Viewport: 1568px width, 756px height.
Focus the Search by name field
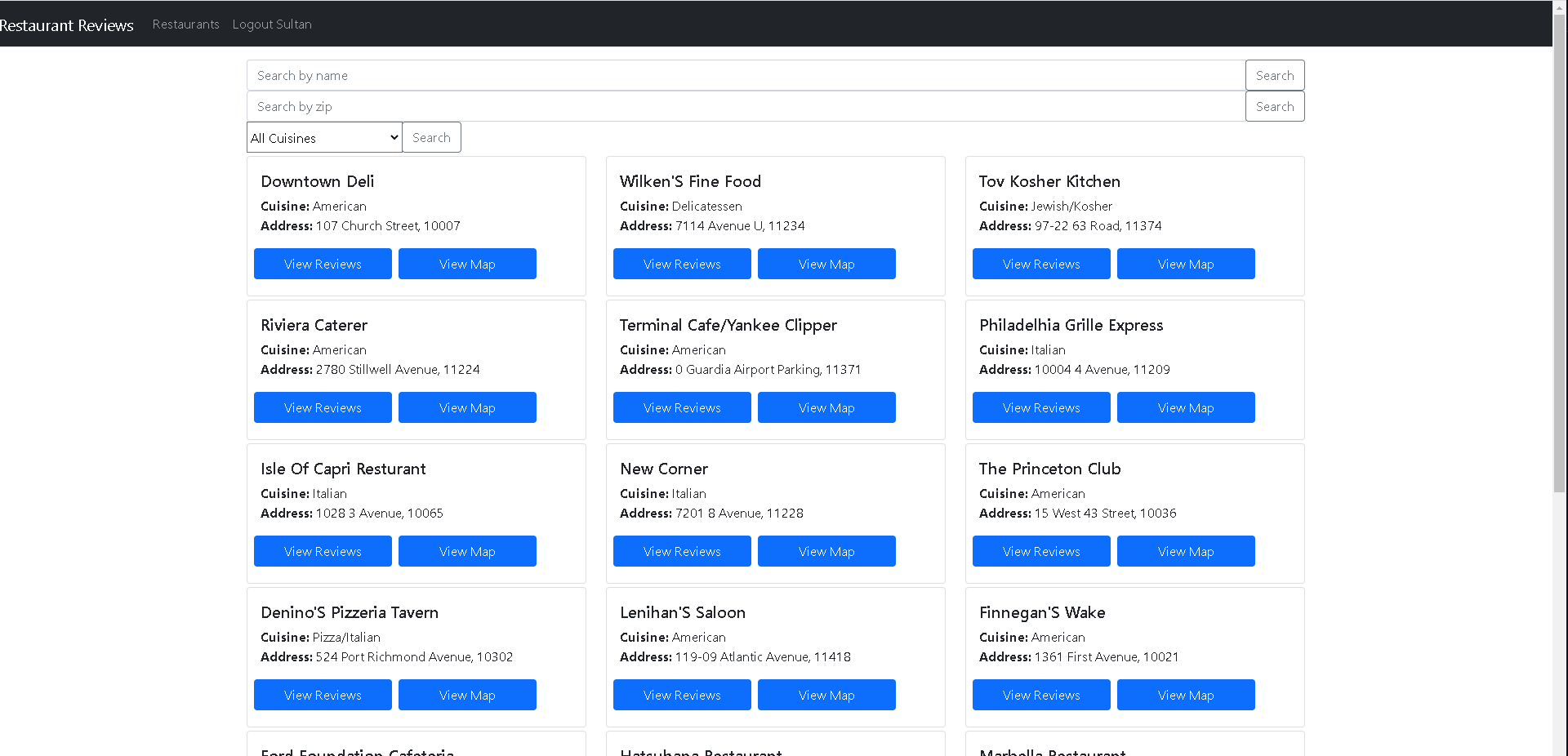(746, 75)
